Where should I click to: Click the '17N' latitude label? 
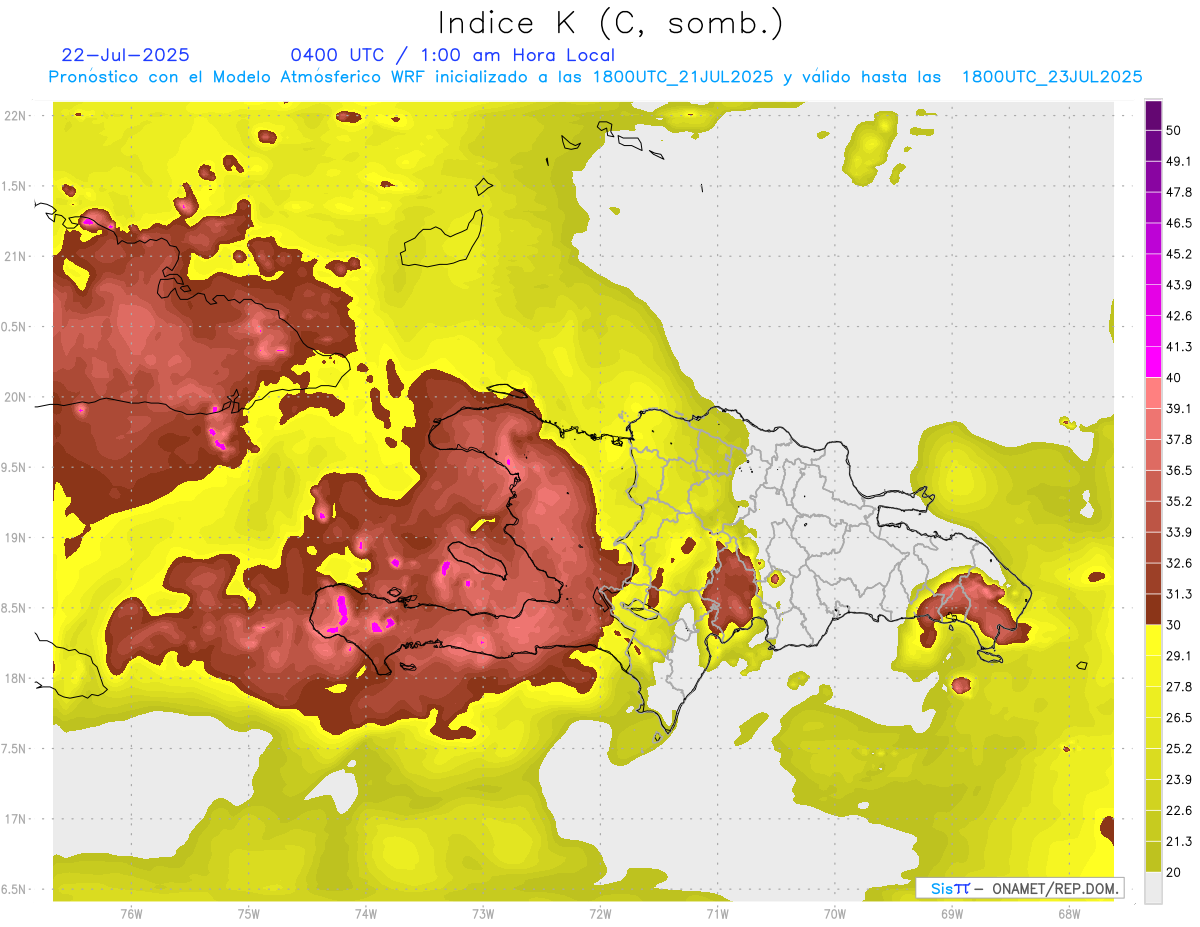pyautogui.click(x=14, y=819)
